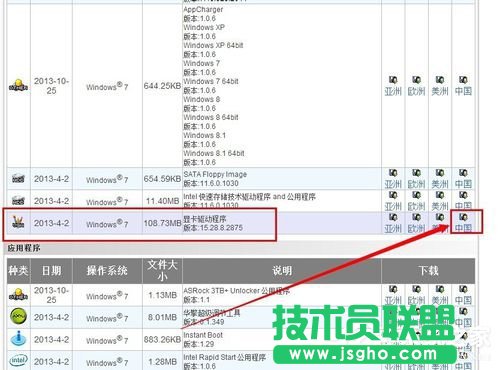Viewport: 500px width, 370px height.
Task: Click the 亚洲 download icon for SATA Floppy Image
Action: point(393,173)
